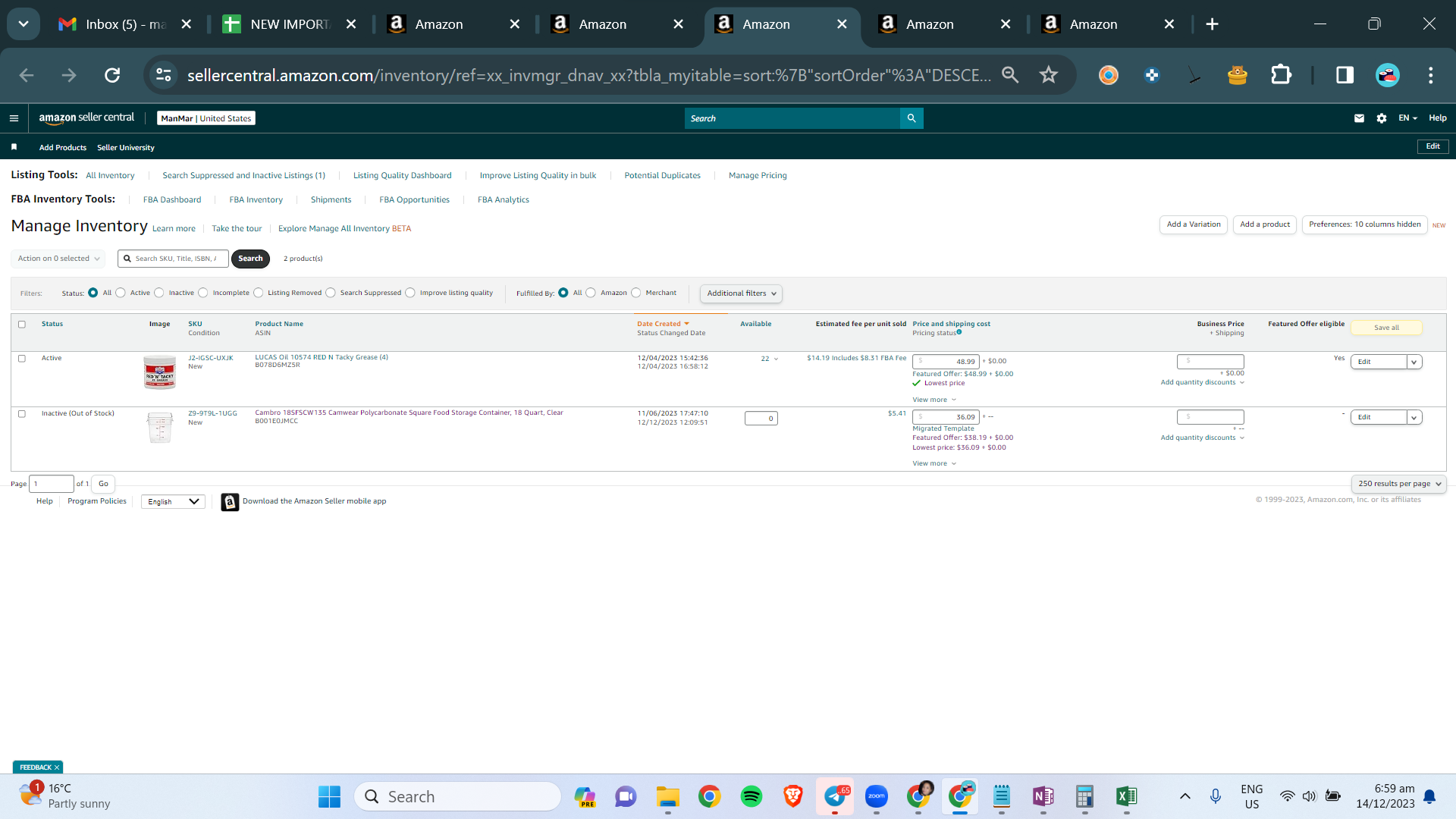Select the Search Suppressed radio filter

pyautogui.click(x=331, y=293)
